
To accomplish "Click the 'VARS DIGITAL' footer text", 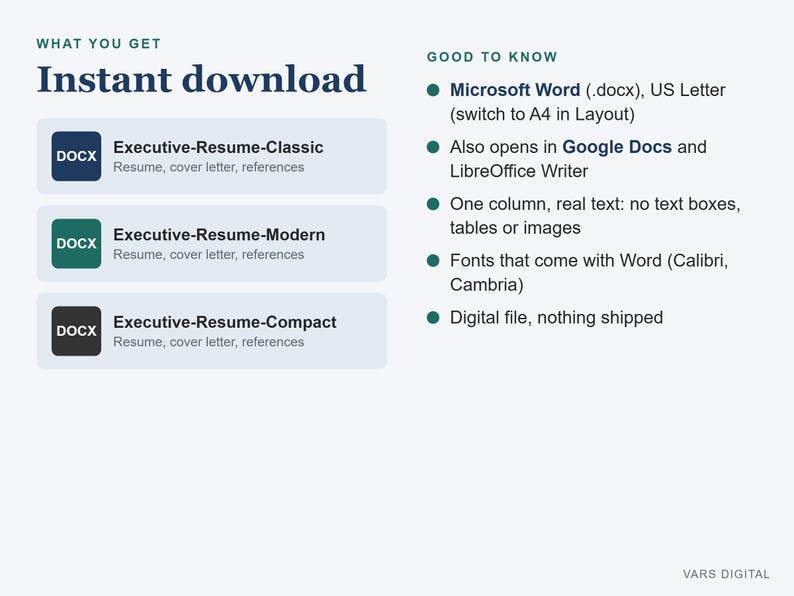I will point(726,574).
